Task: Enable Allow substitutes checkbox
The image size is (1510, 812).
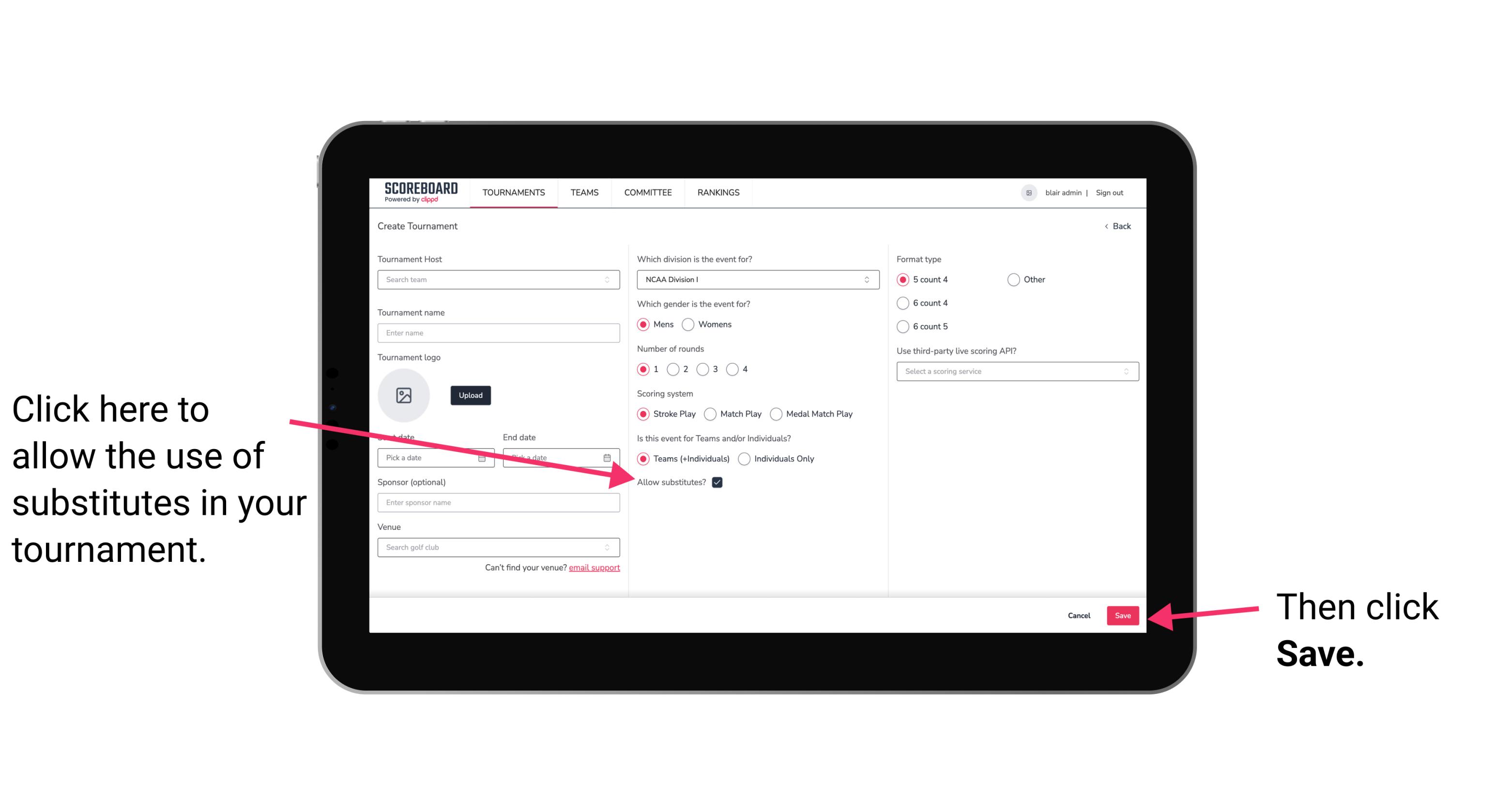Action: click(x=718, y=482)
